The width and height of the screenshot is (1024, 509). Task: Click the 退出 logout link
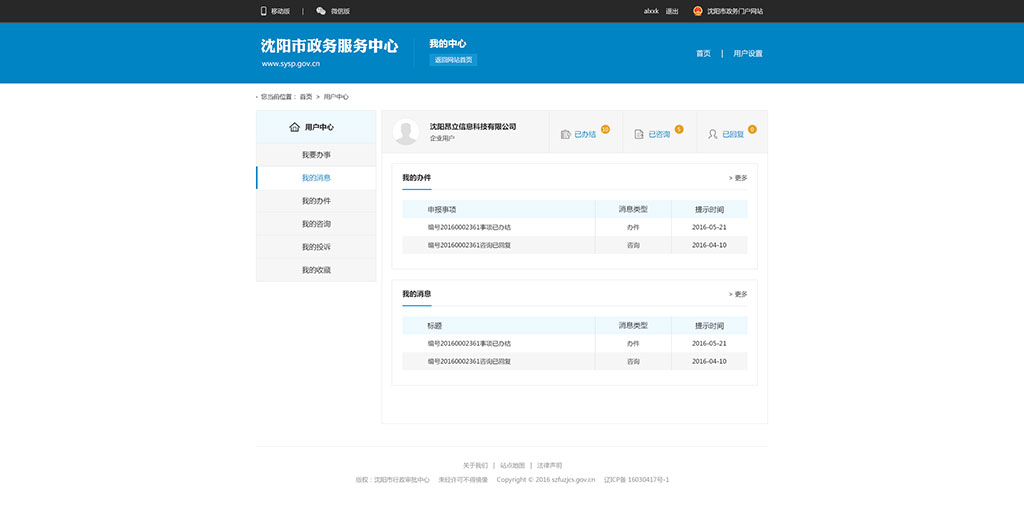pyautogui.click(x=672, y=11)
